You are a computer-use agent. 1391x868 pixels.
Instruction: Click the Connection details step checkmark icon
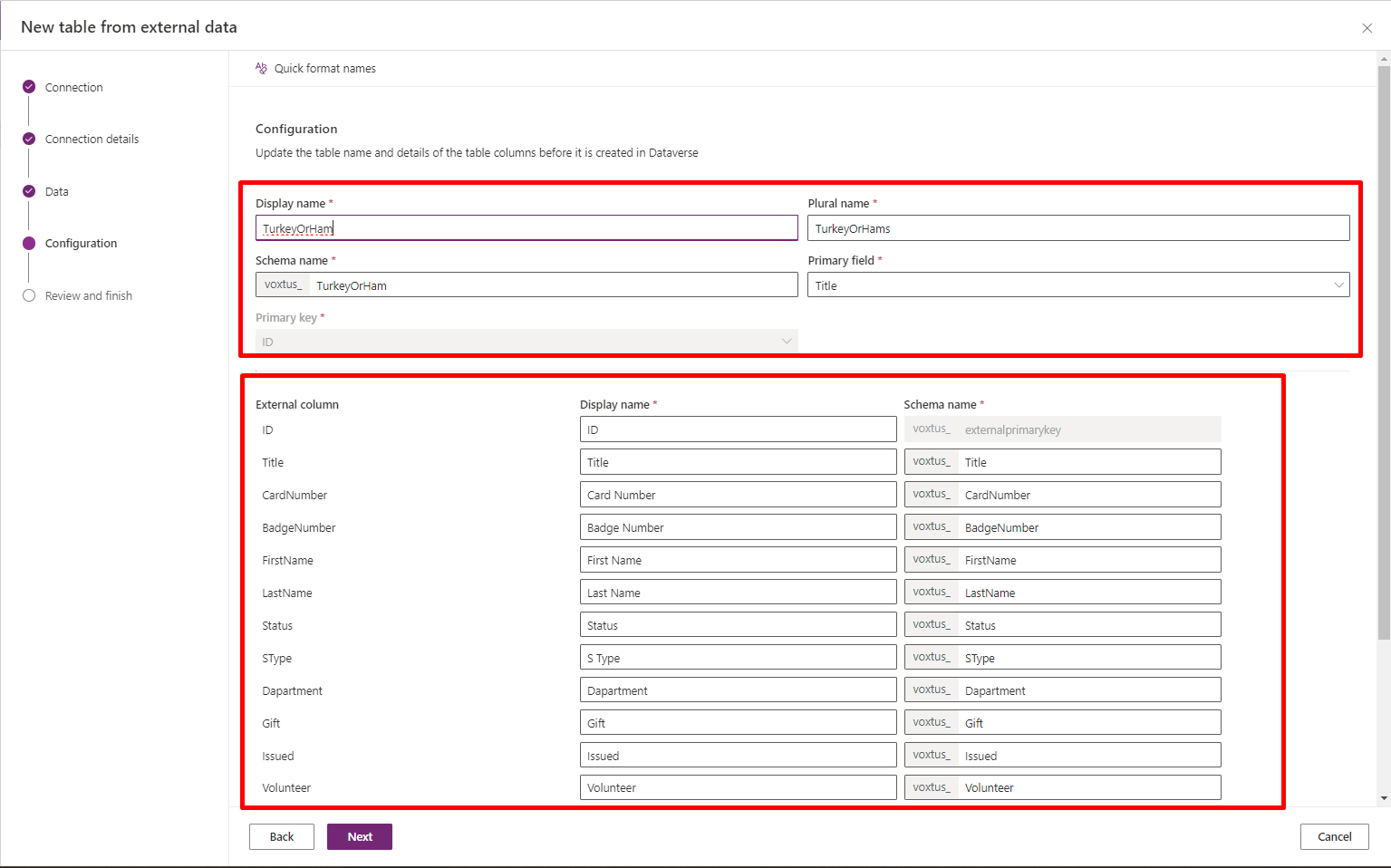29,139
